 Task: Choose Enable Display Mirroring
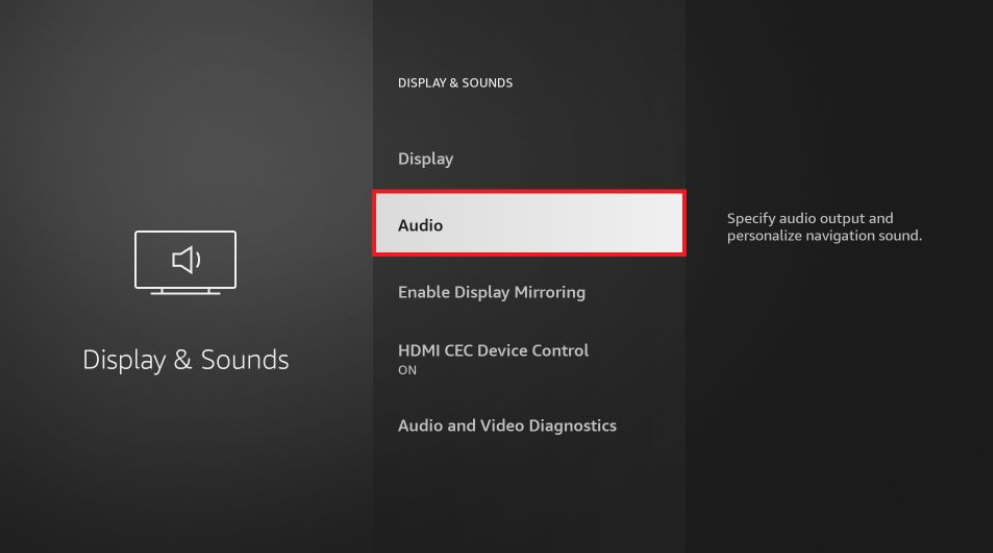pyautogui.click(x=529, y=292)
